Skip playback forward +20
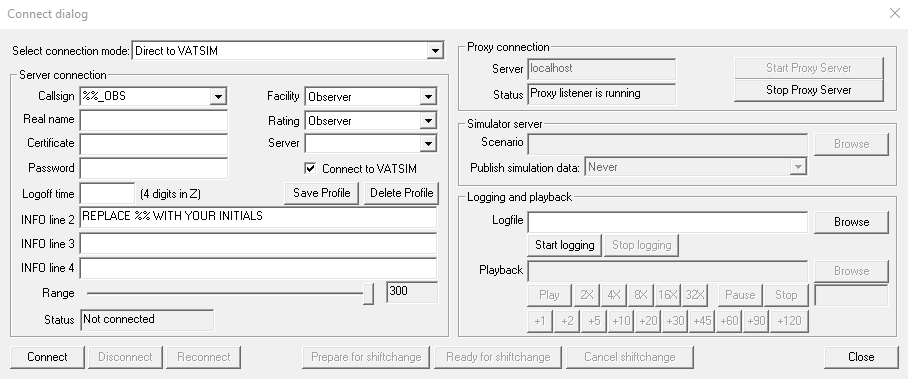908x379 pixels. (x=648, y=321)
